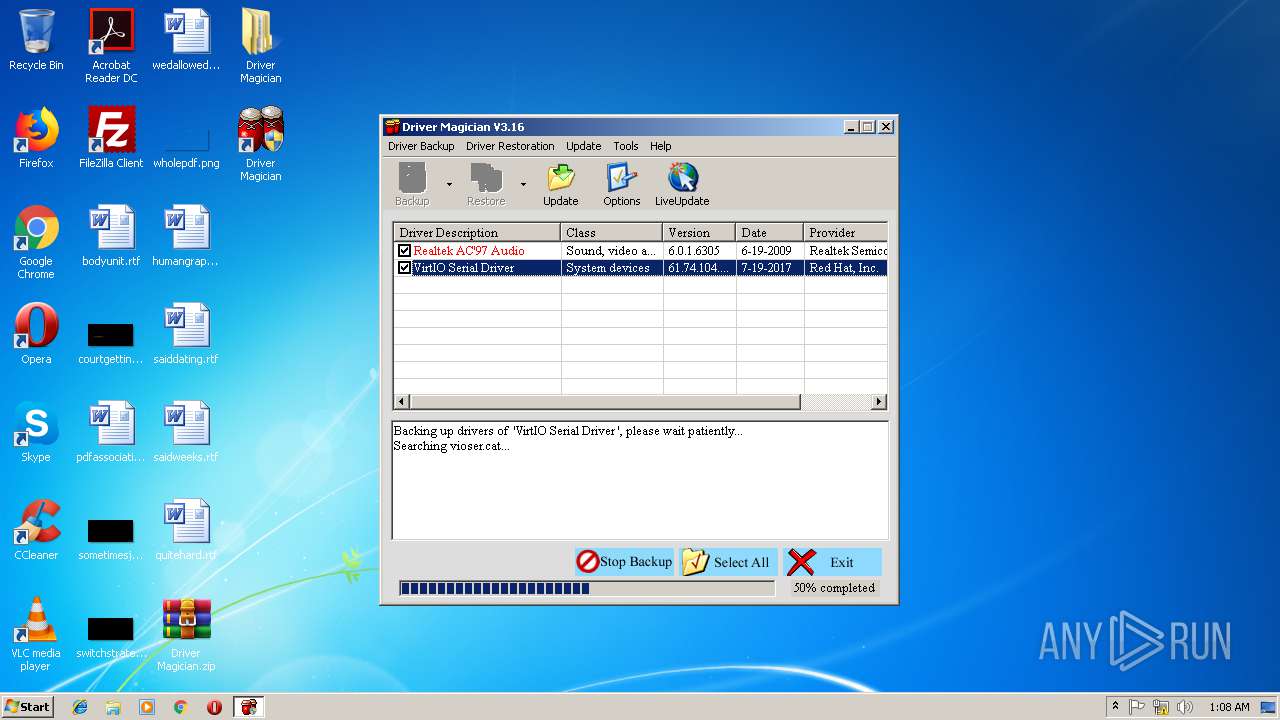Show hidden tray icons arrow
This screenshot has width=1280, height=720.
coord(1115,707)
